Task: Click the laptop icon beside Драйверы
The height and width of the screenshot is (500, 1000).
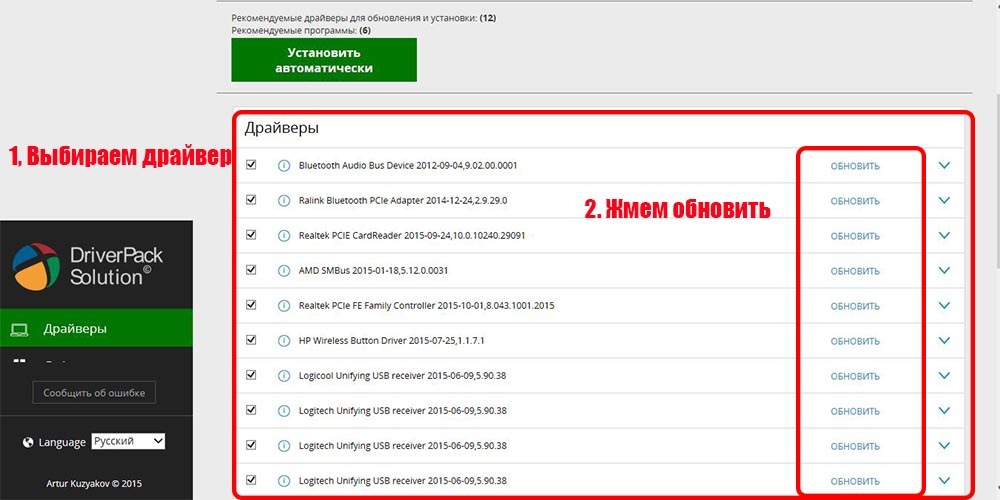Action: pos(20,330)
